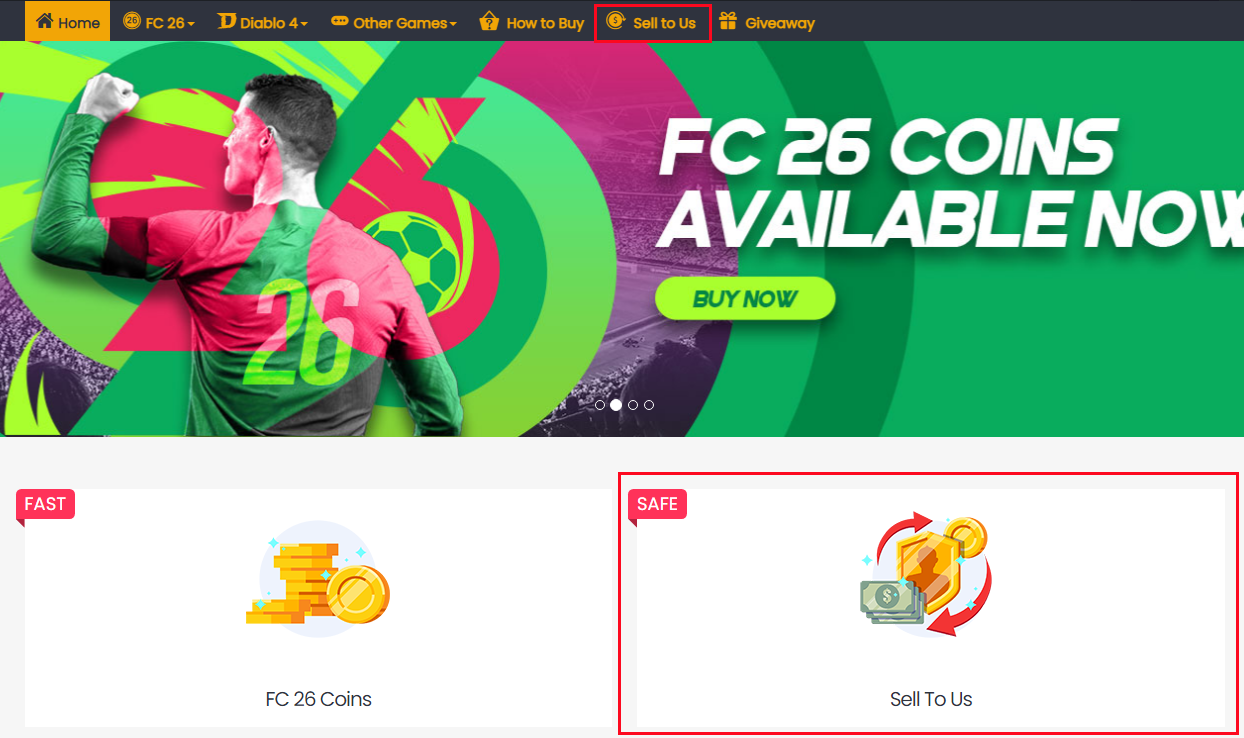
Task: Click the Sell To Us card text
Action: (x=931, y=699)
